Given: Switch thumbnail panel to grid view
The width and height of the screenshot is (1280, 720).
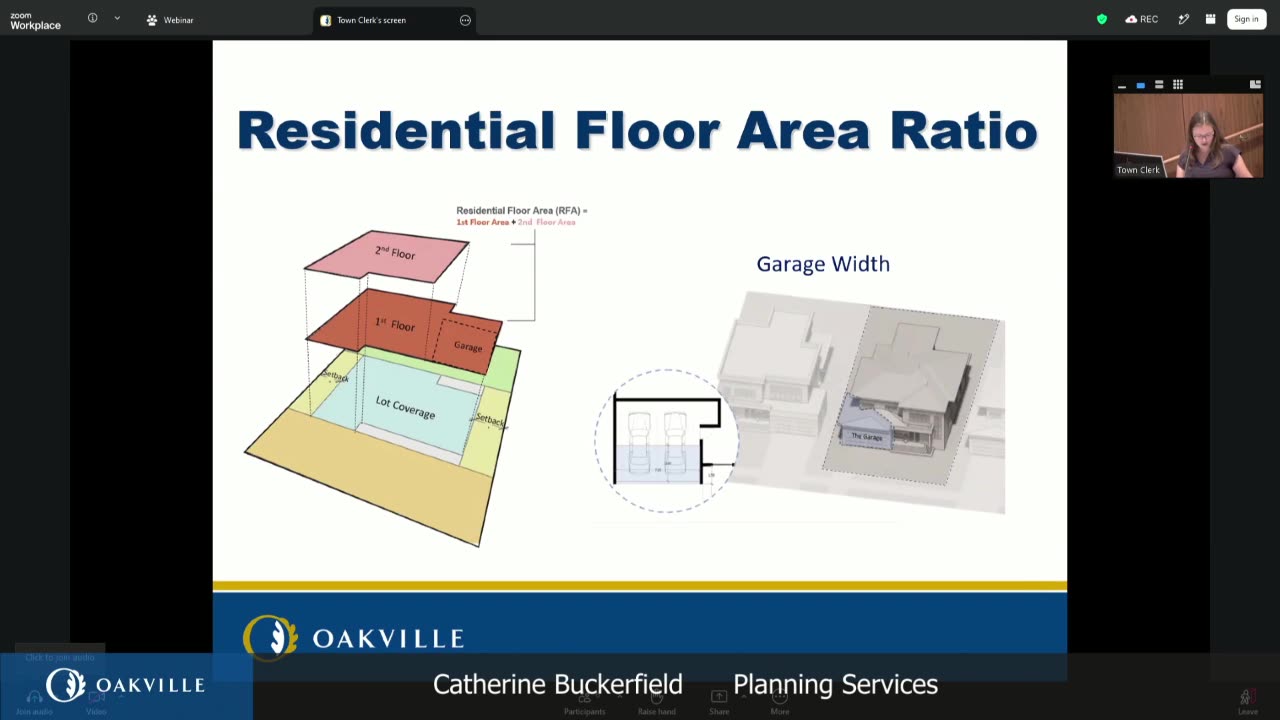Looking at the screenshot, I should (1178, 85).
